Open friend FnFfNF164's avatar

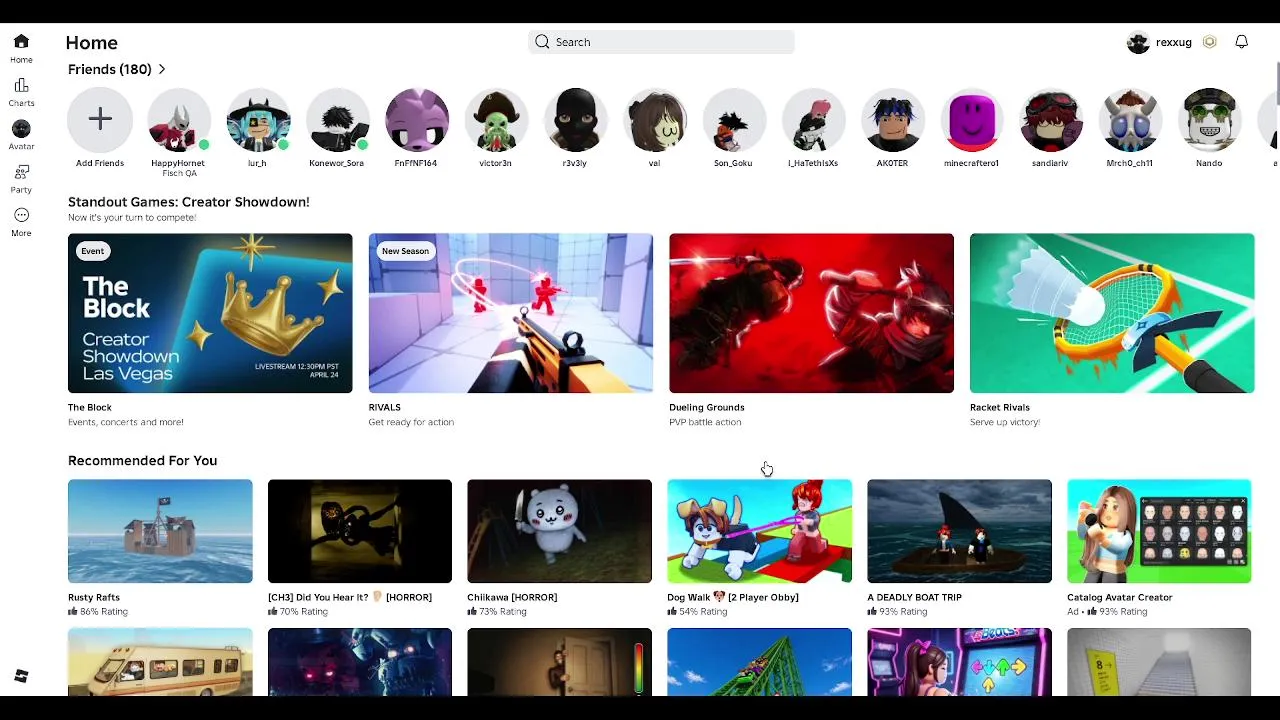pos(417,120)
